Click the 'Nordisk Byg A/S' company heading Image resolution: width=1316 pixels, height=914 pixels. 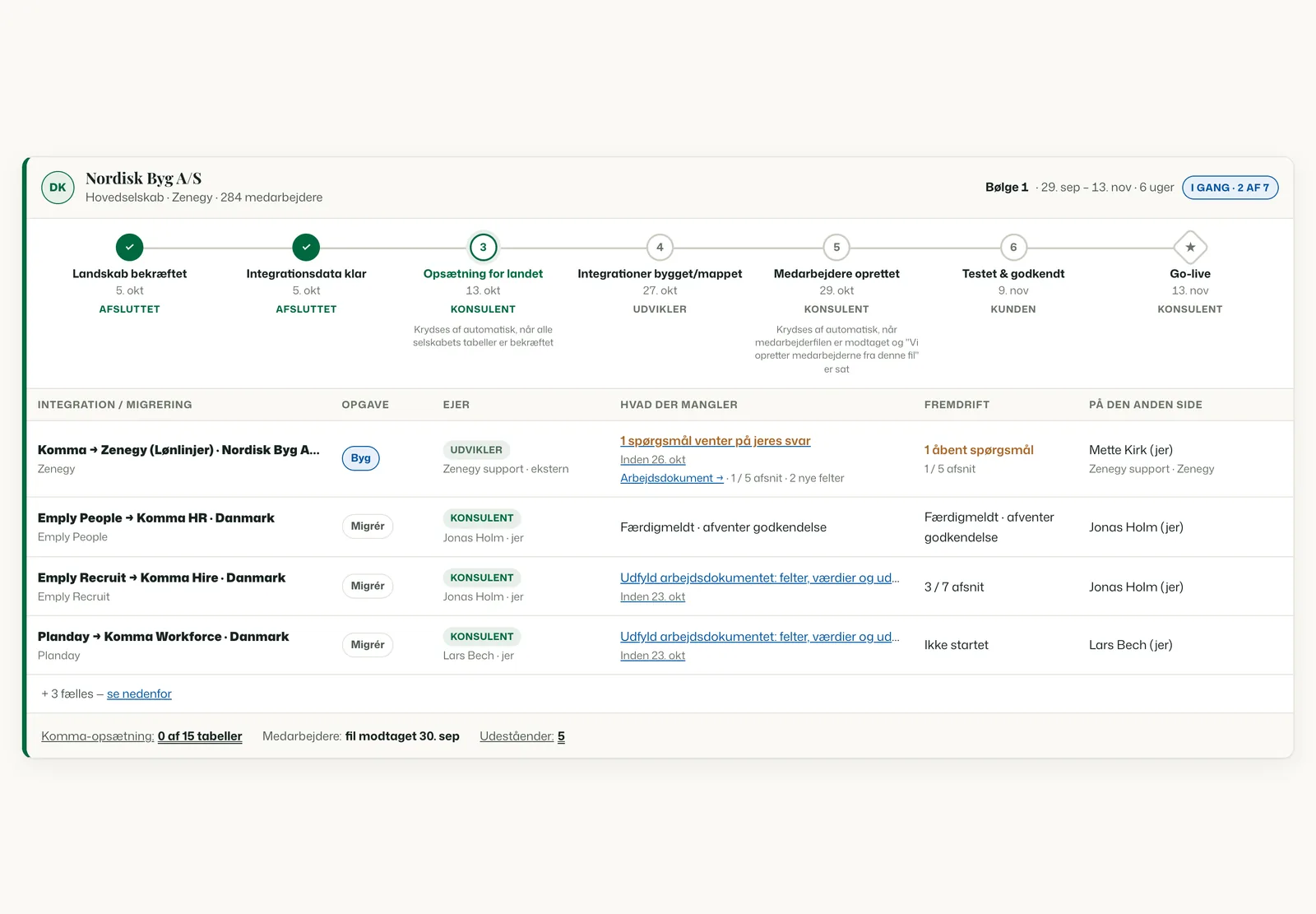143,179
